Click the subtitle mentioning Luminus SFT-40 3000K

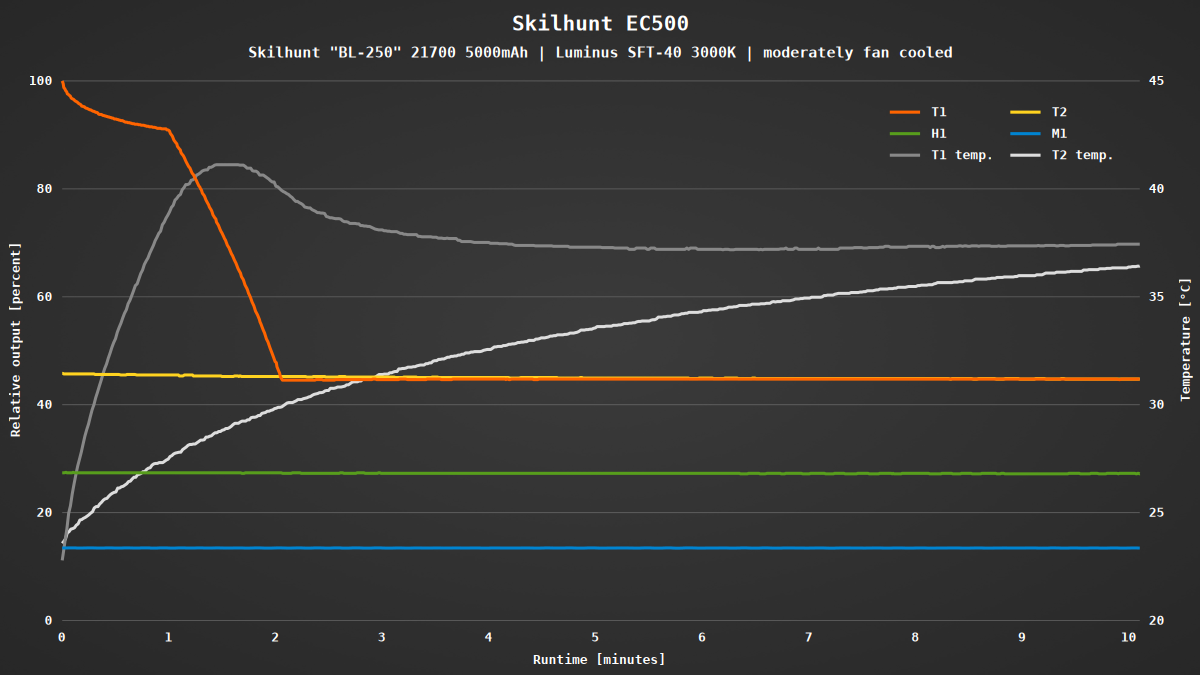tap(600, 52)
